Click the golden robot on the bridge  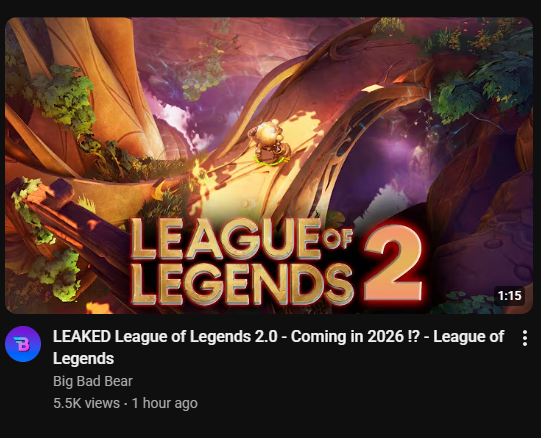tap(271, 141)
